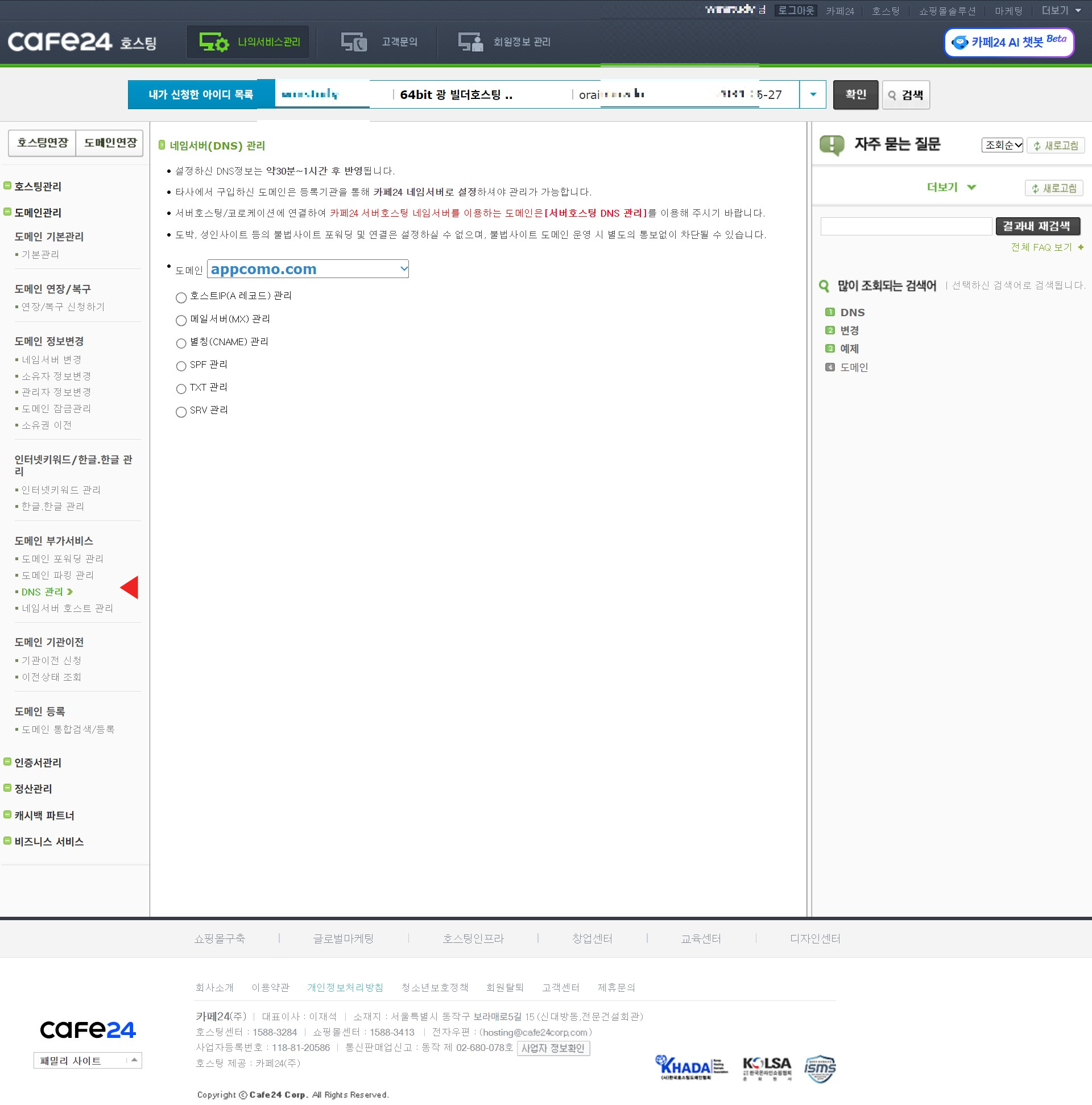Viewport: 1092px width, 1105px height.
Task: Click the green arrow beside DNS 관리
Action: pyautogui.click(x=71, y=591)
